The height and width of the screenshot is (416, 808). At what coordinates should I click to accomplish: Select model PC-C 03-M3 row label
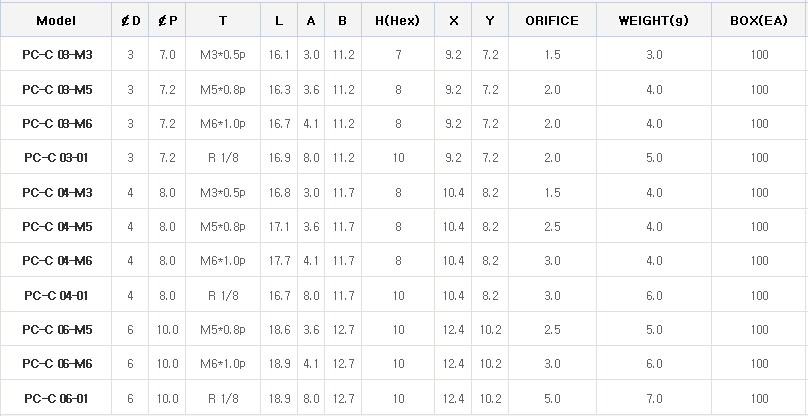pyautogui.click(x=57, y=55)
